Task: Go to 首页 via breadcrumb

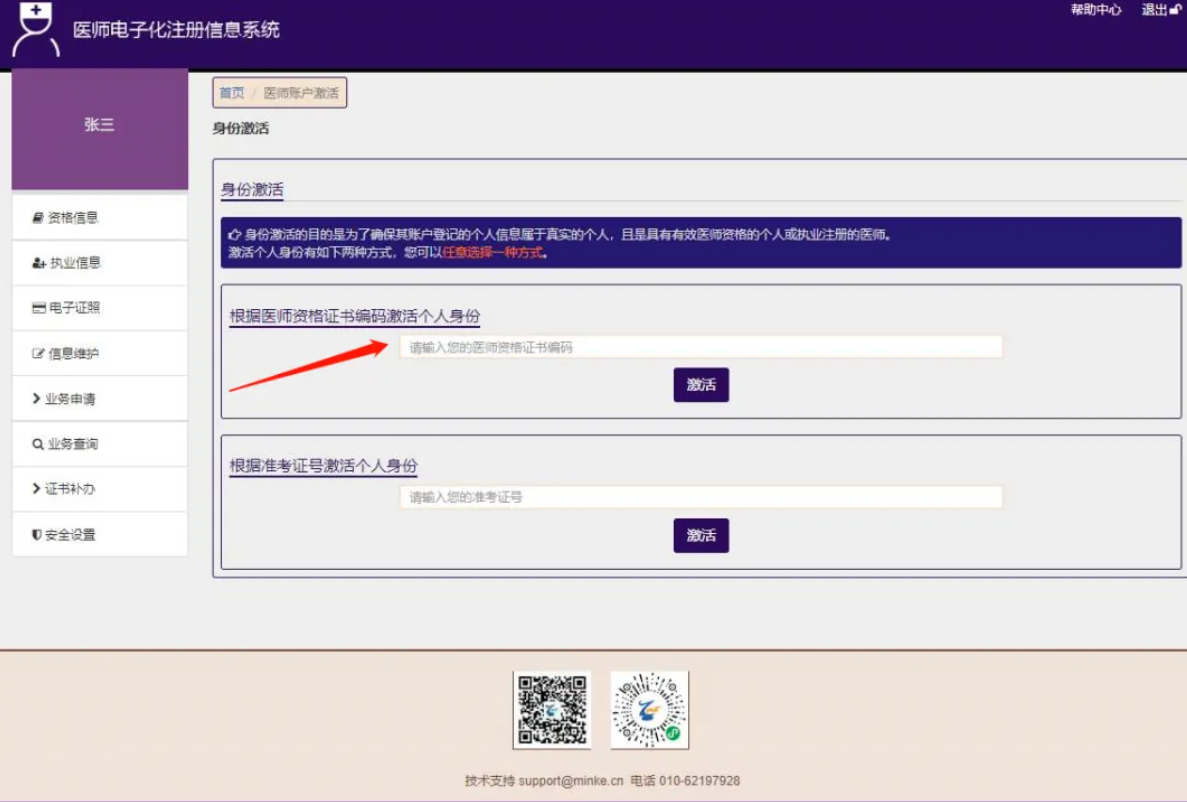Action: pyautogui.click(x=232, y=93)
